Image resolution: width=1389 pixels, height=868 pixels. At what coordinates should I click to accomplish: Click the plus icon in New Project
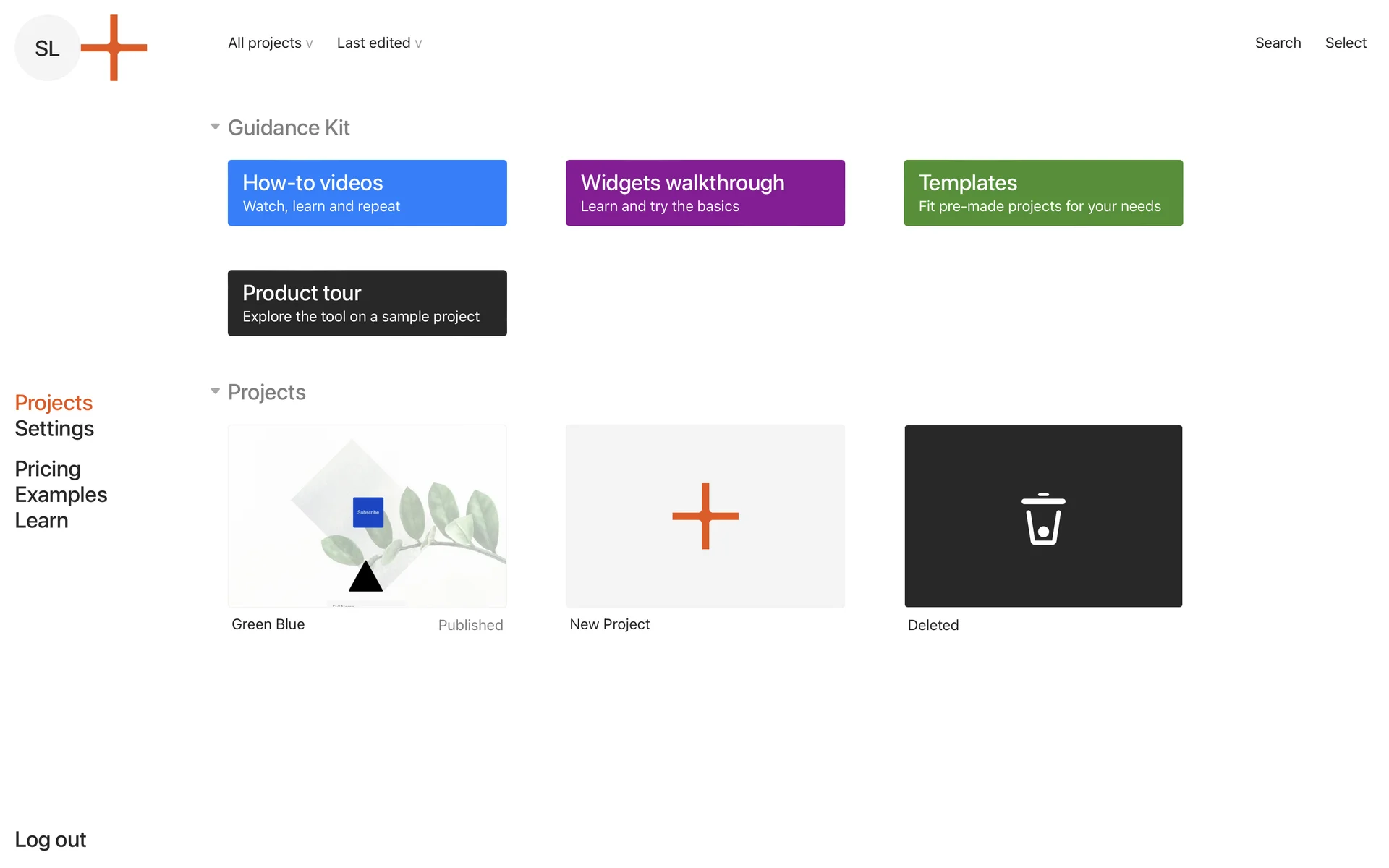click(x=705, y=516)
